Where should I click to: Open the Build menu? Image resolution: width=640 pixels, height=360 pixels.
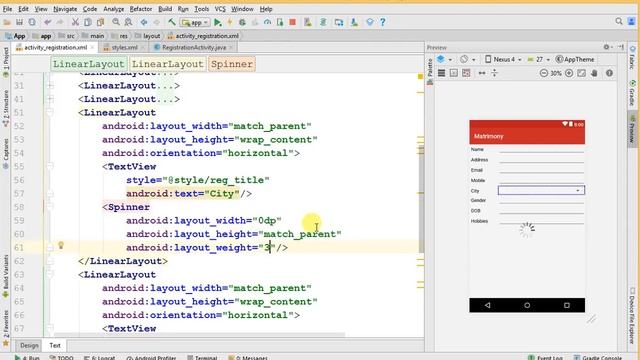pyautogui.click(x=165, y=9)
